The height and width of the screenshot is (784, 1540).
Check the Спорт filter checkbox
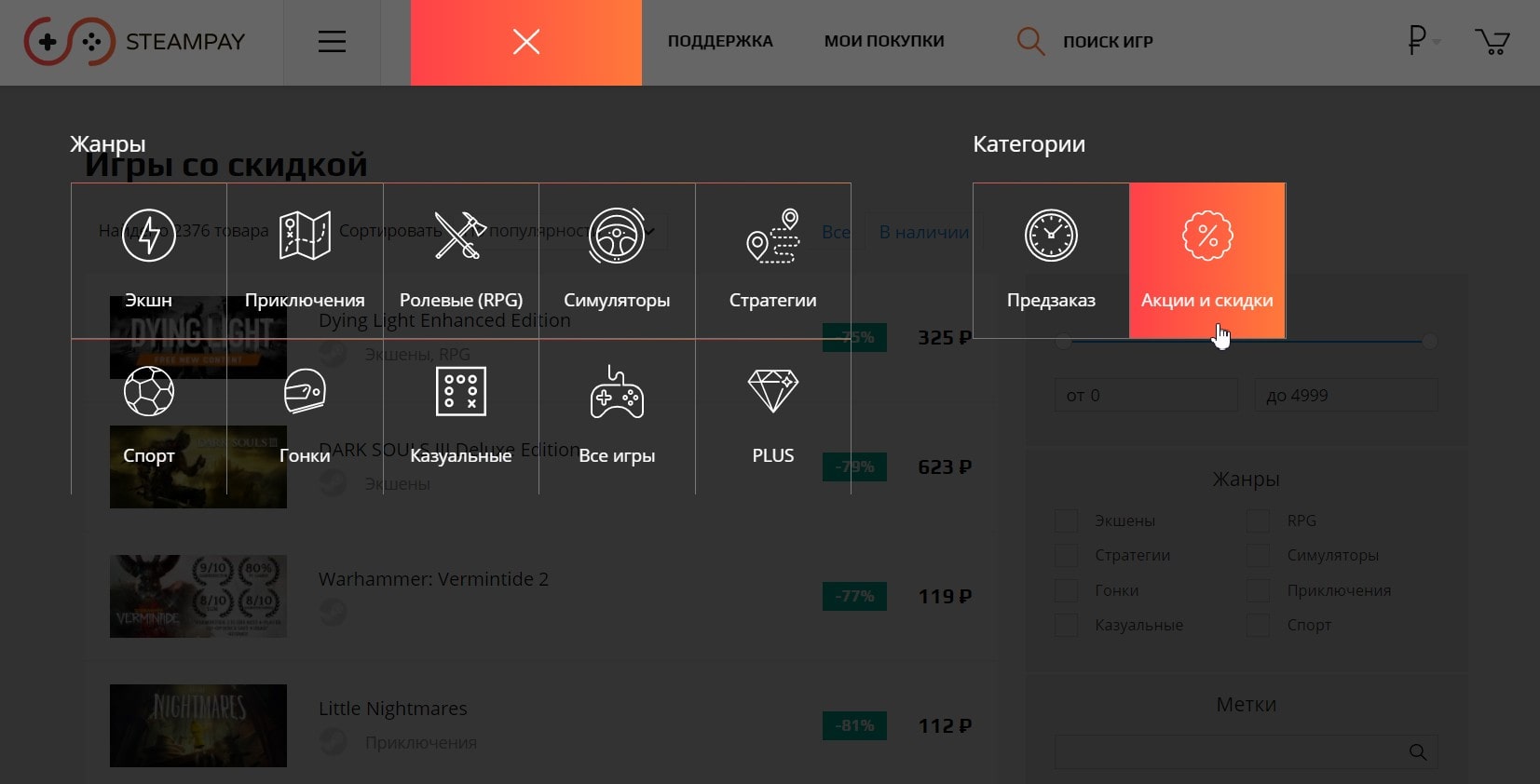[1259, 625]
